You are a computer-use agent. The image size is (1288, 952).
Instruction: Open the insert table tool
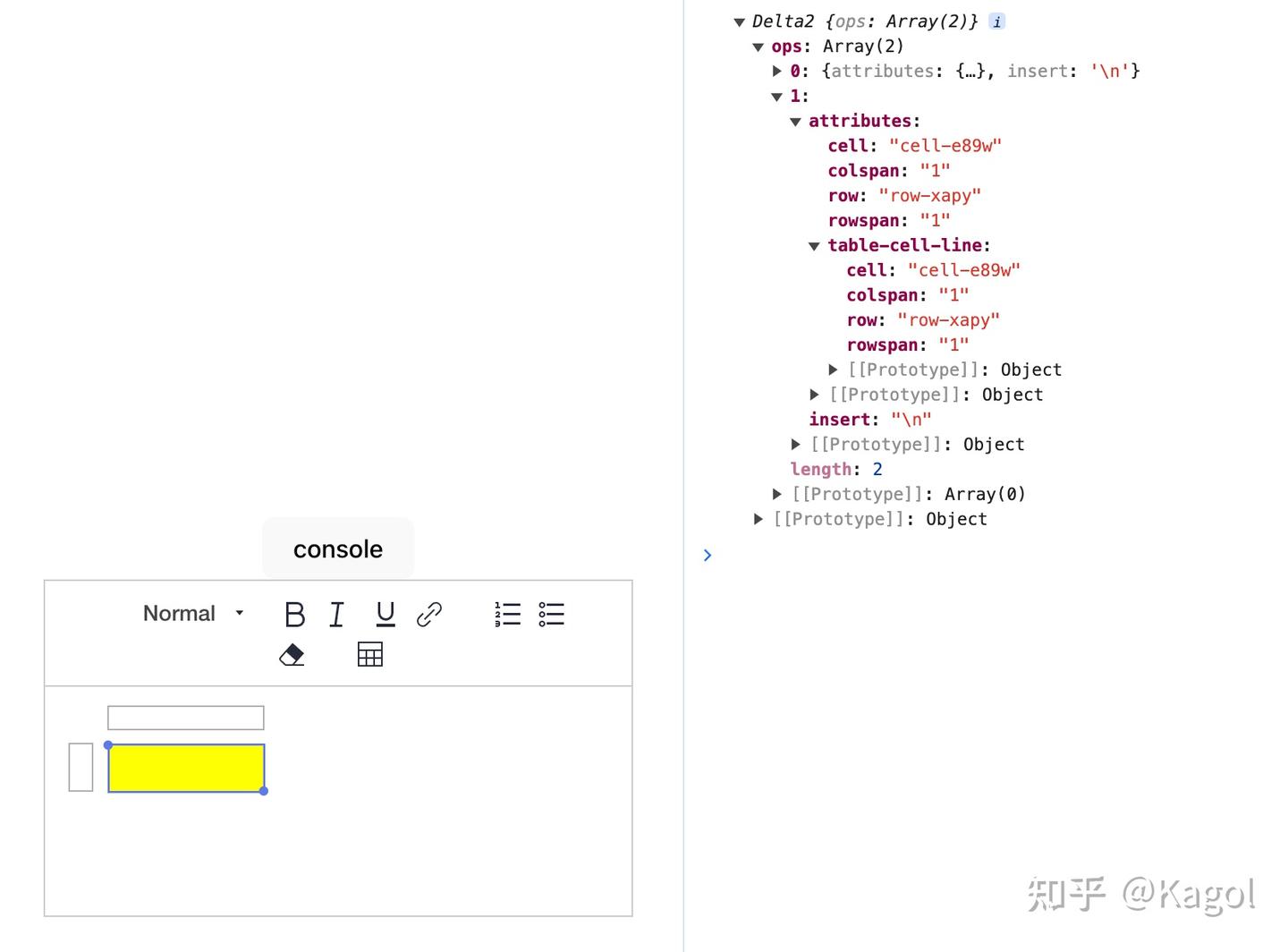369,654
